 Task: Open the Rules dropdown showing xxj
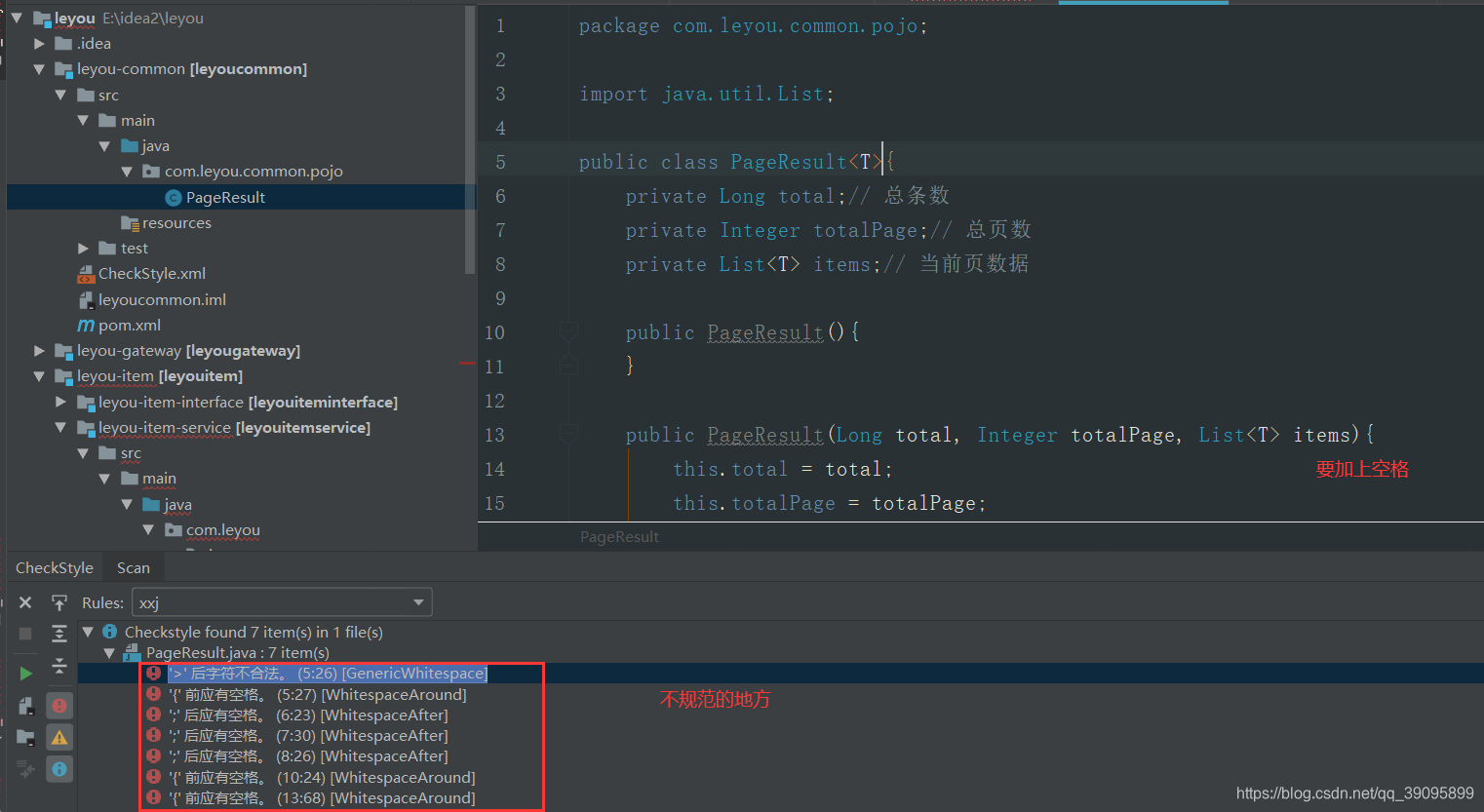tap(282, 602)
